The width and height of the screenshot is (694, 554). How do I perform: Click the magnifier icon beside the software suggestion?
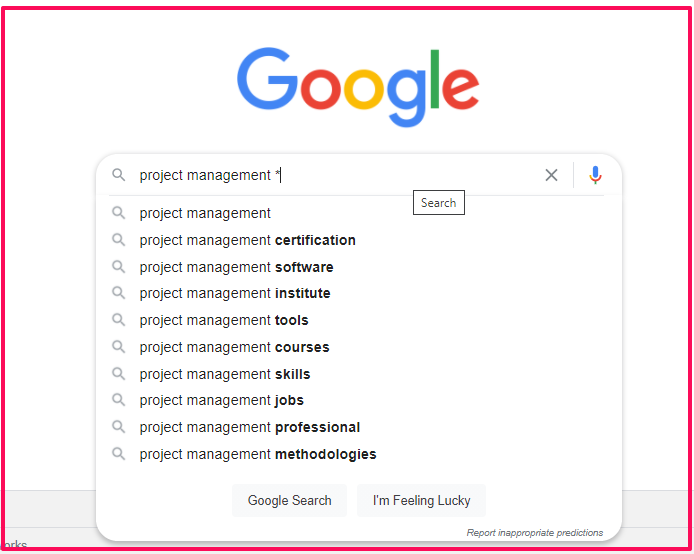pyautogui.click(x=119, y=267)
